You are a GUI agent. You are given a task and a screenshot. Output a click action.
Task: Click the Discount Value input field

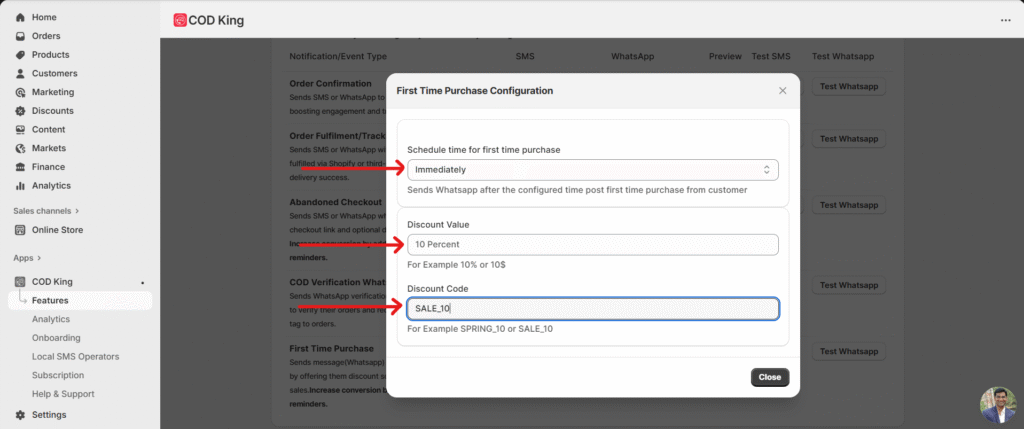(592, 244)
